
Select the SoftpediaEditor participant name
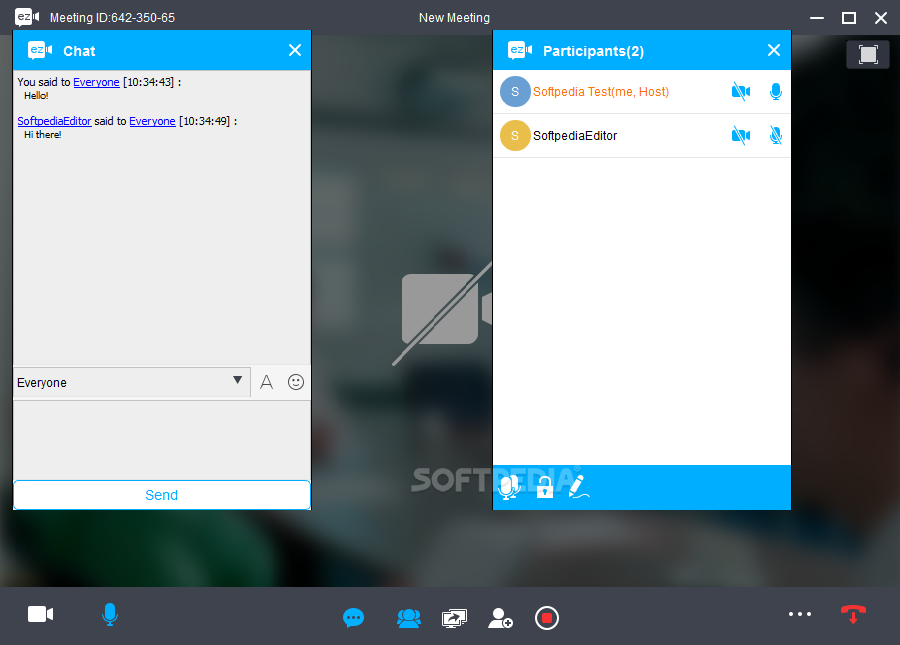(575, 136)
